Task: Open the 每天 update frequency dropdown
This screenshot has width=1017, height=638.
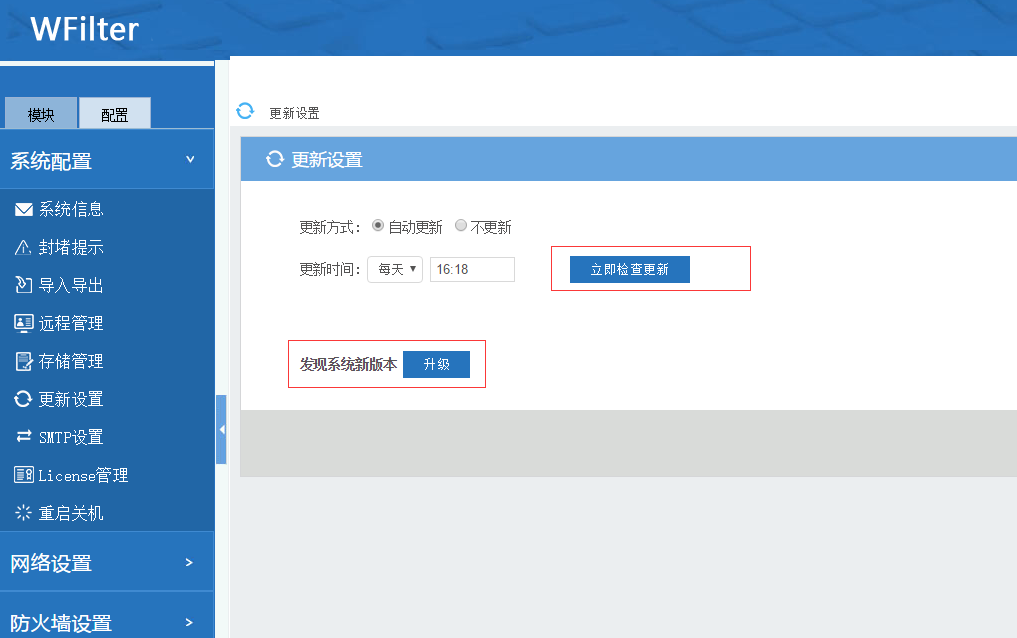Action: click(x=395, y=269)
